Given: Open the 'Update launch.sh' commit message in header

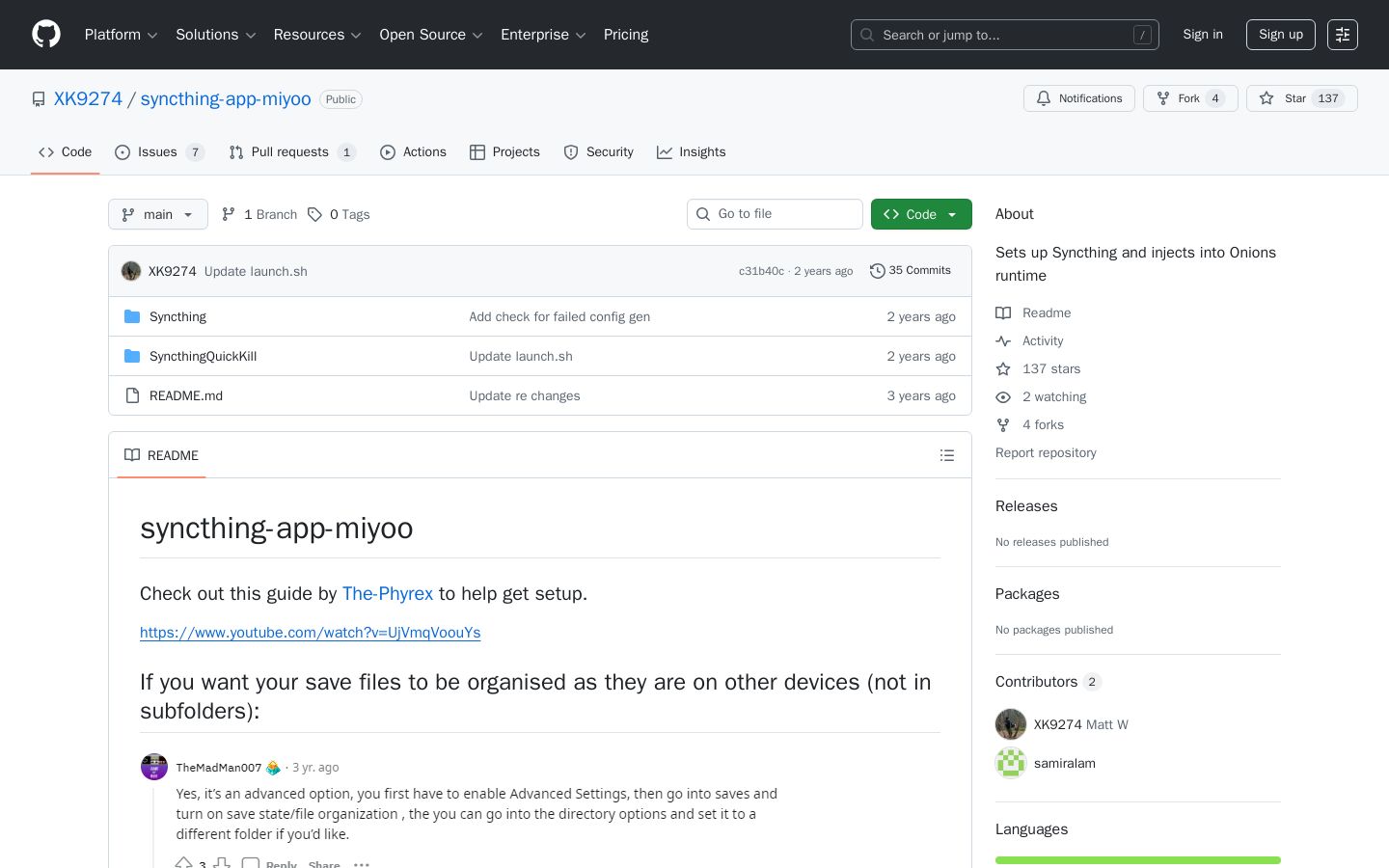Looking at the screenshot, I should coord(256,271).
